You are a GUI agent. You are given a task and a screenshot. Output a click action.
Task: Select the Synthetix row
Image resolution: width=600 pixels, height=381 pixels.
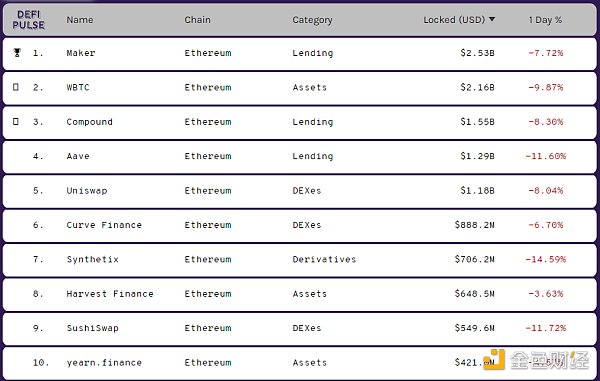300,260
